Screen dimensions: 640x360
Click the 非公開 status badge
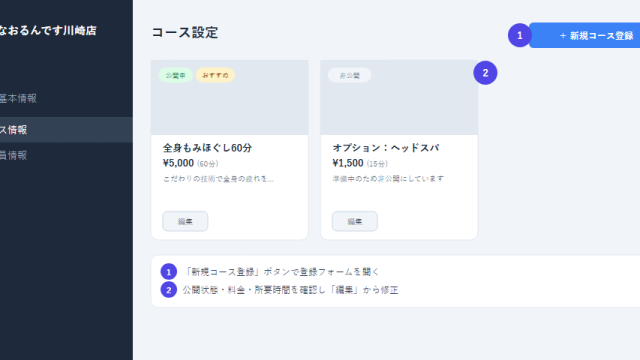click(x=350, y=76)
